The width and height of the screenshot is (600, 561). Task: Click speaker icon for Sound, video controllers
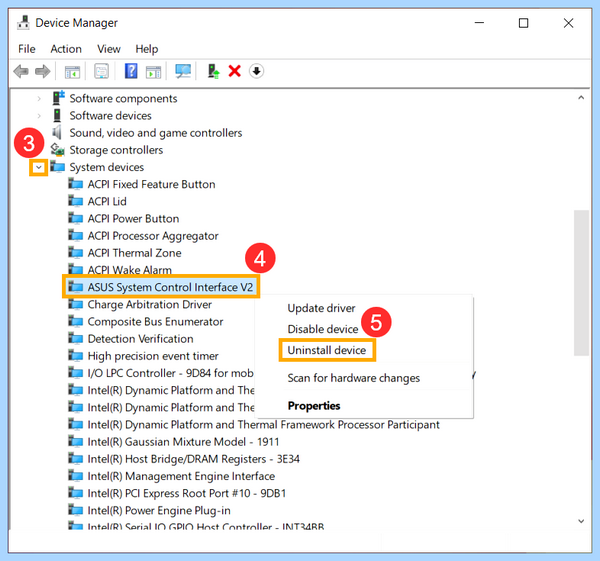click(x=57, y=132)
